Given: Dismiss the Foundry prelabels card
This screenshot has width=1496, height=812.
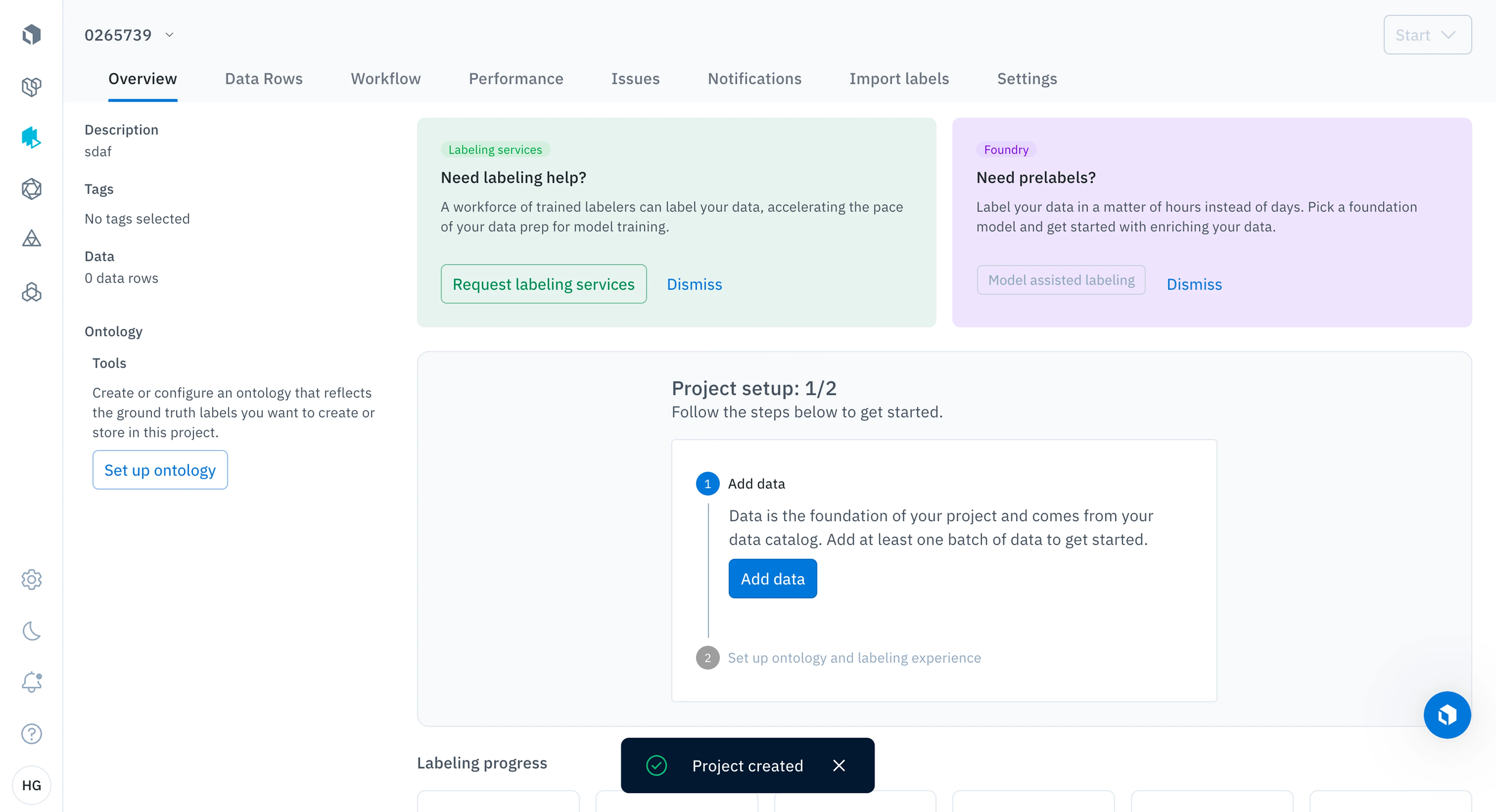Looking at the screenshot, I should coord(1194,284).
